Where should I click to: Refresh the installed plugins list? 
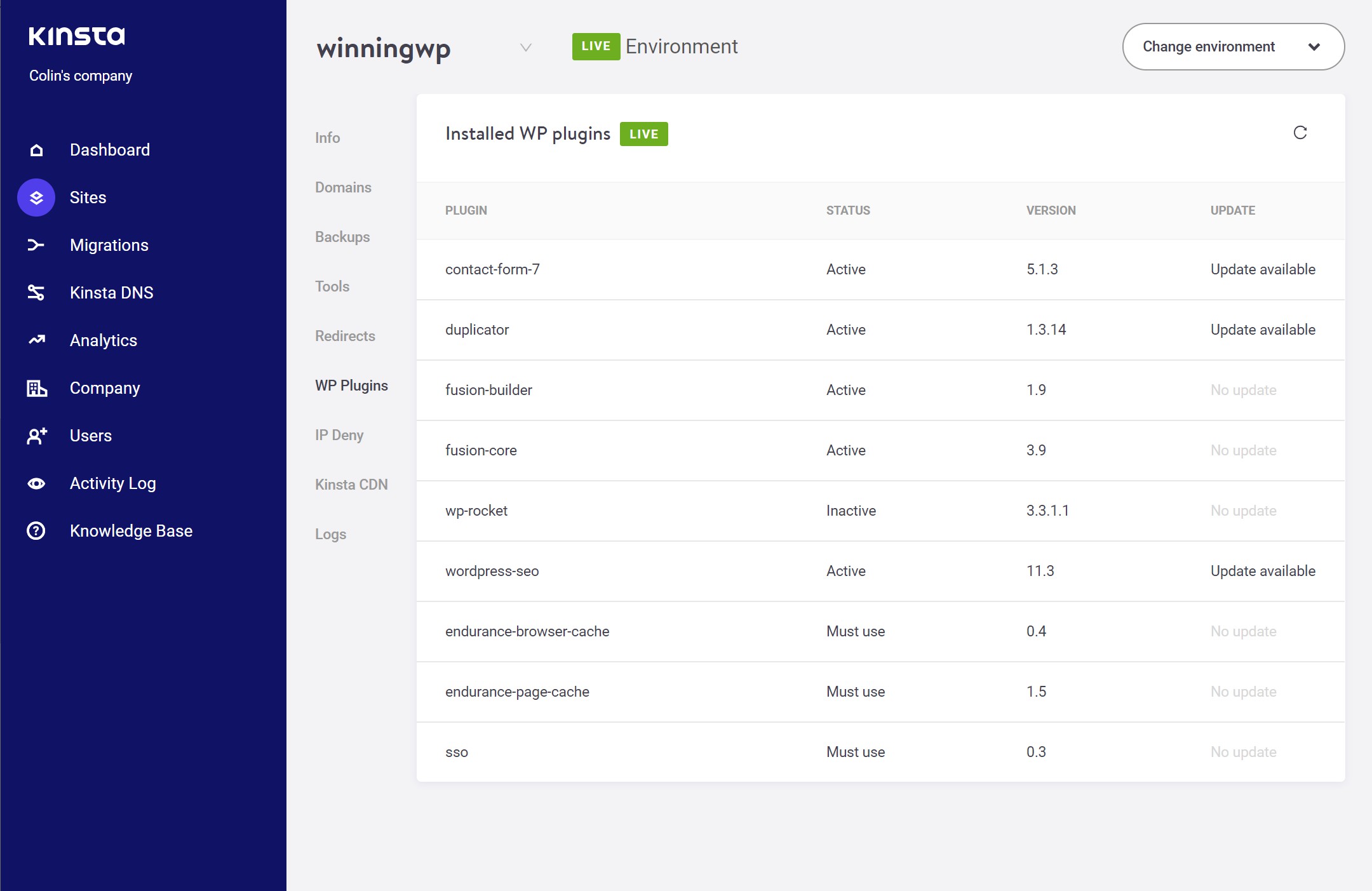1300,132
